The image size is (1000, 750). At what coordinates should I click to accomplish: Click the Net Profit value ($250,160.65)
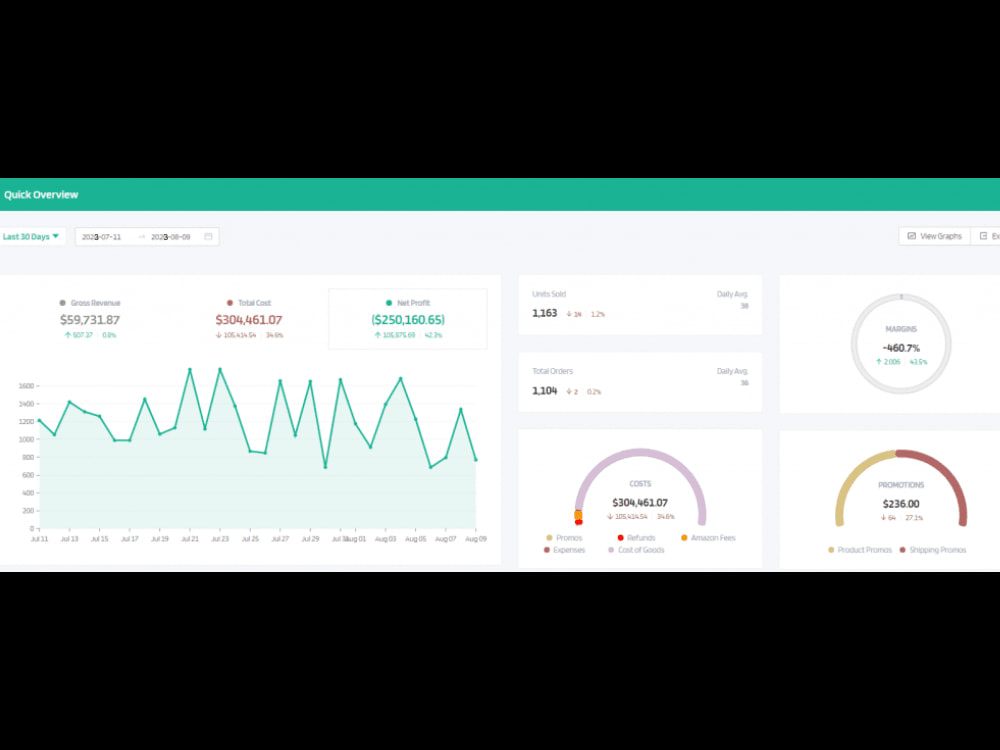408,320
